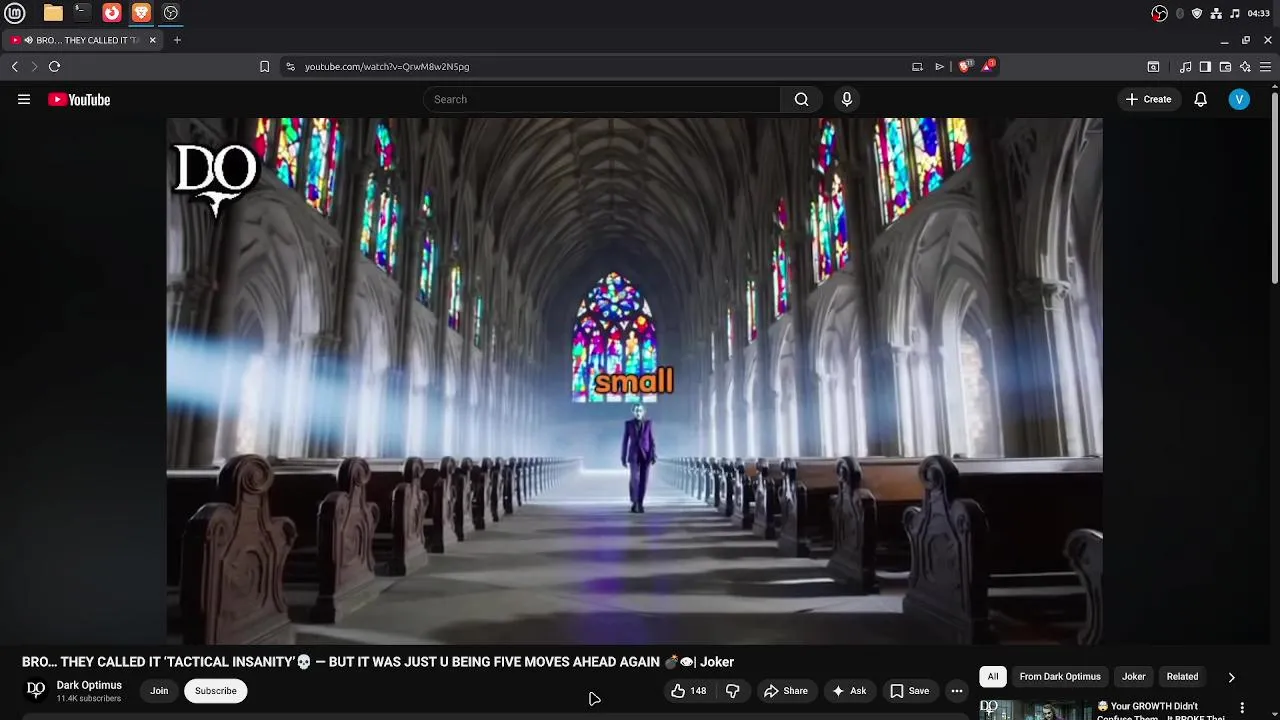Toggle the browser sidebar panel
Viewport: 1280px width, 720px height.
tap(1205, 67)
